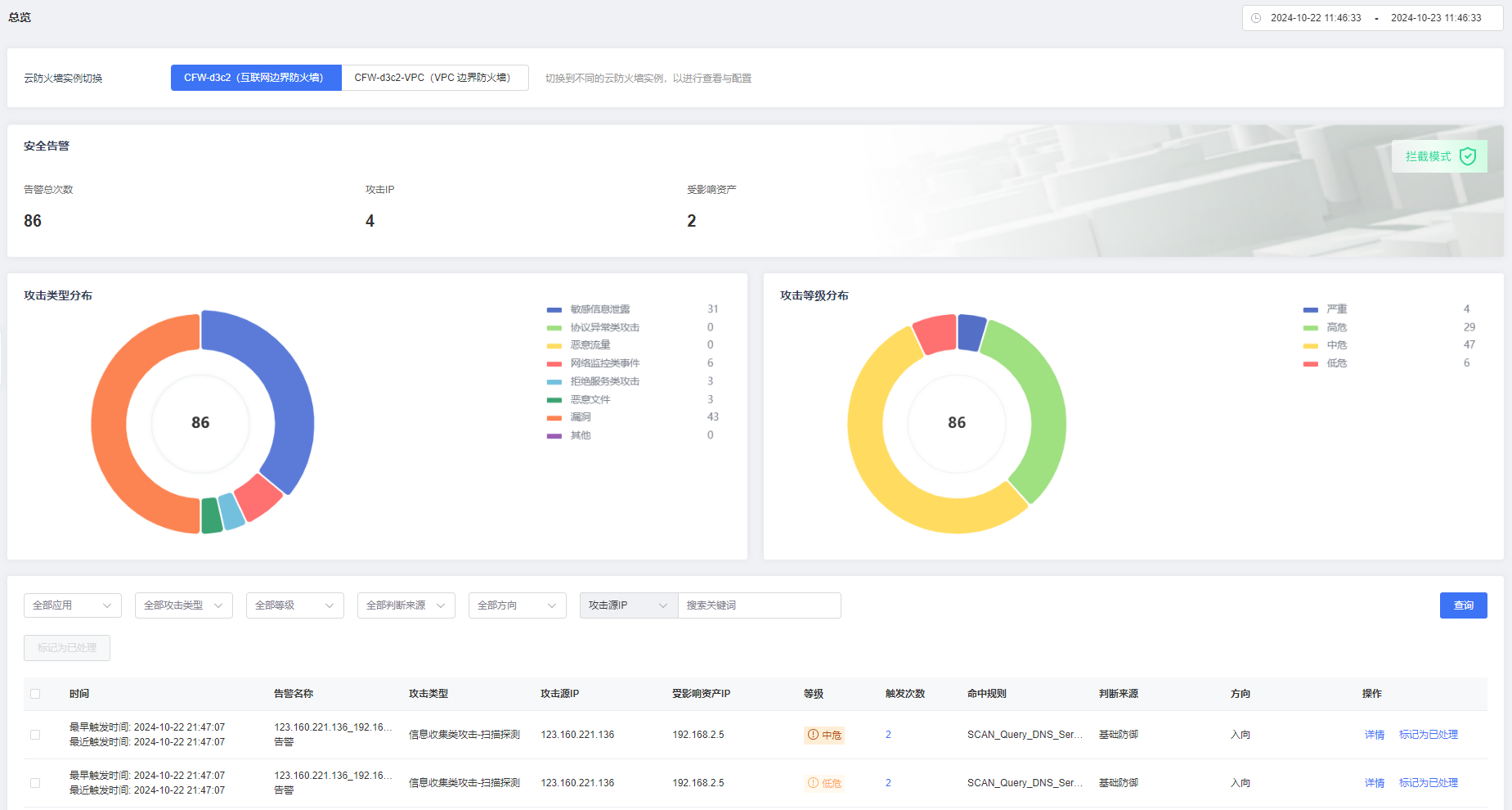
Task: Open the 攻击源IP search type dropdown
Action: click(629, 605)
